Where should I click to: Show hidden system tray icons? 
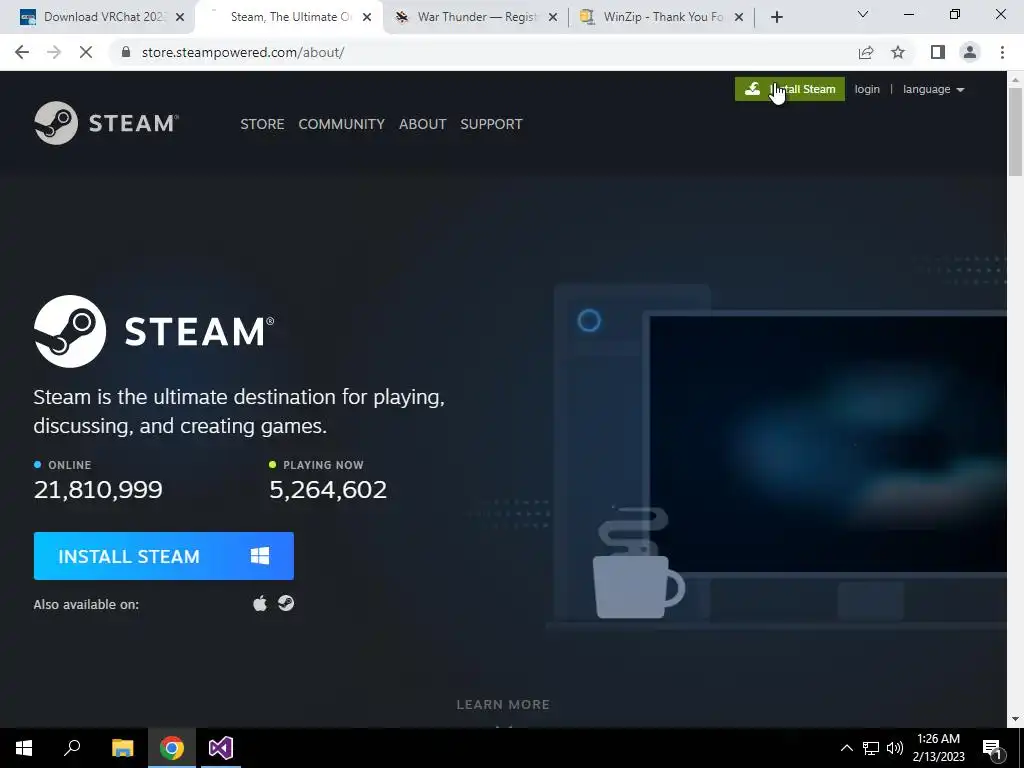(x=846, y=748)
